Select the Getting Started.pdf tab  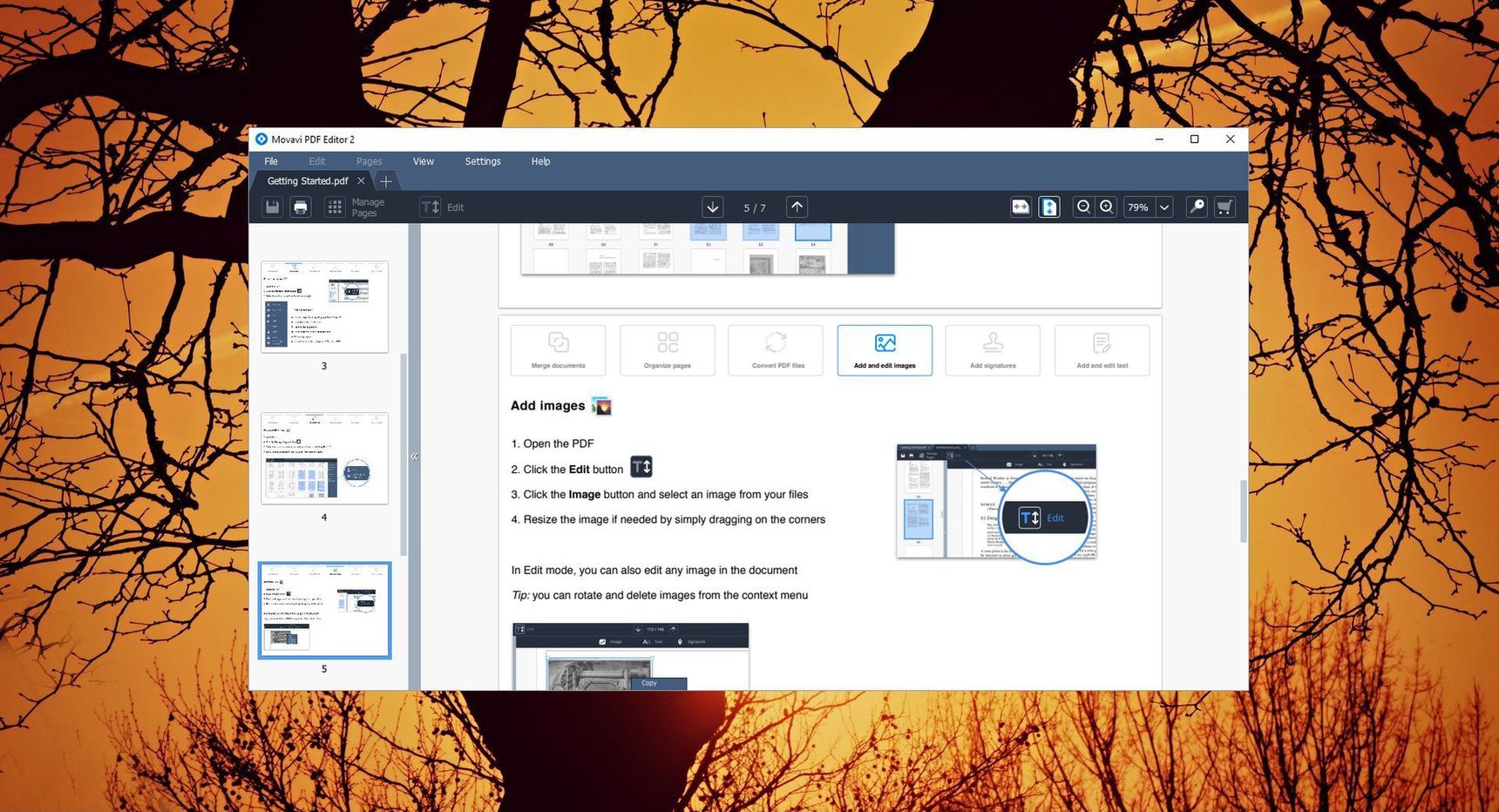tap(308, 181)
